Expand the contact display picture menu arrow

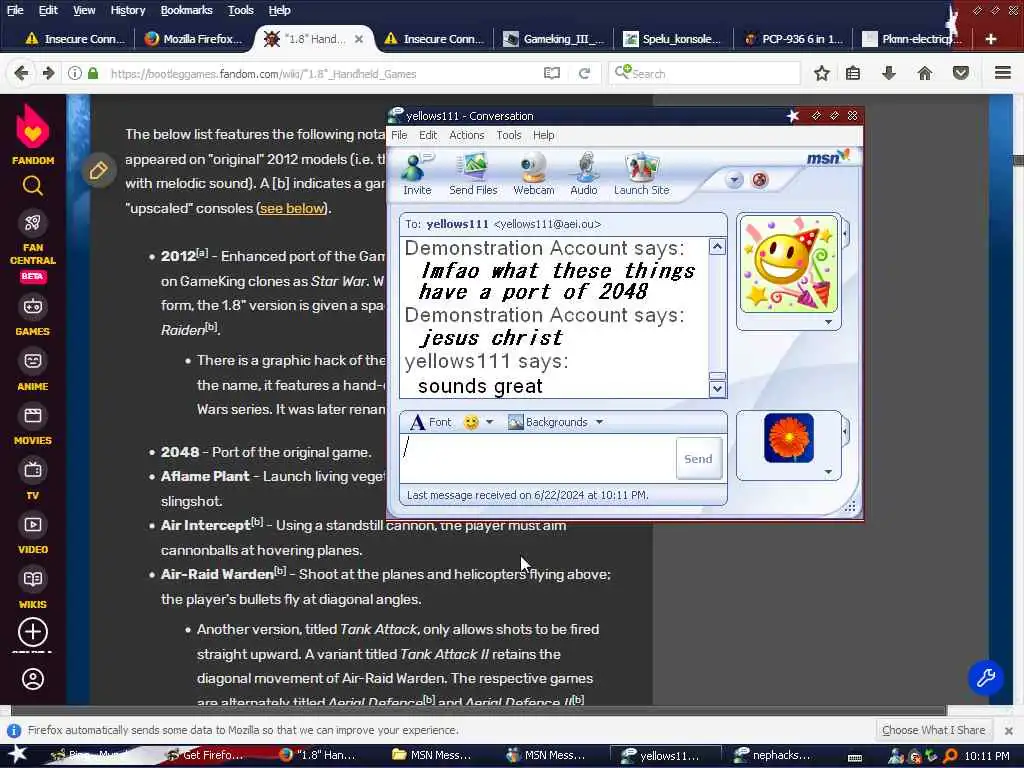pyautogui.click(x=828, y=322)
